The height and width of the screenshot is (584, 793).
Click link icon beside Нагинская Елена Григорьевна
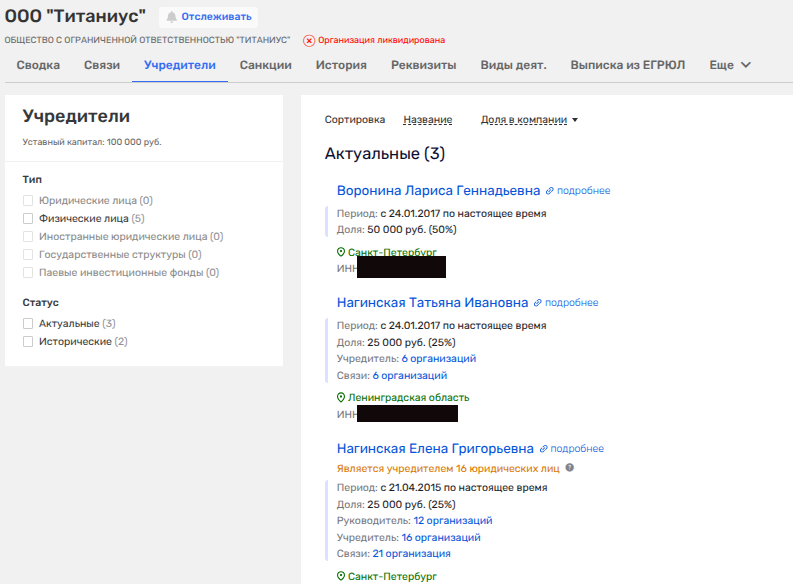pos(543,449)
